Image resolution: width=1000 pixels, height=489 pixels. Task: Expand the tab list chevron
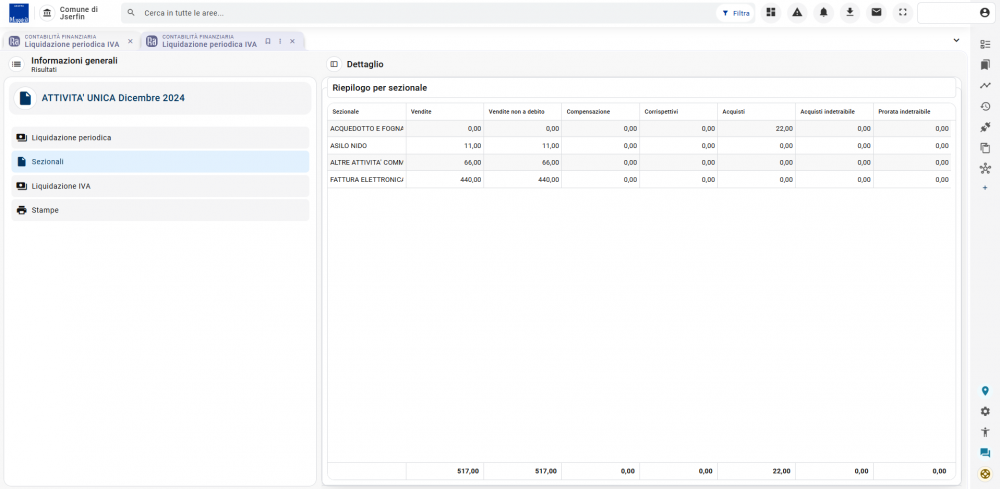tap(956, 40)
